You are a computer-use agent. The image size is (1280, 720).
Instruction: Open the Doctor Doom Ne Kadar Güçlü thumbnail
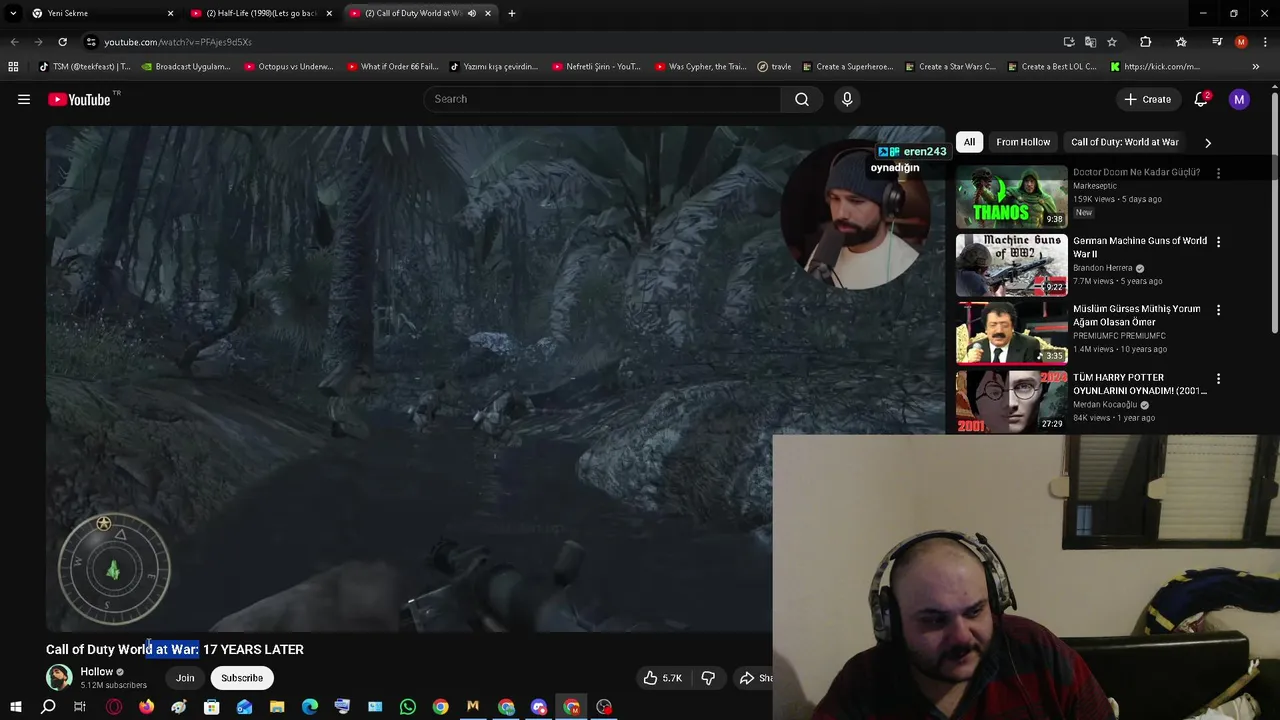pos(1012,196)
